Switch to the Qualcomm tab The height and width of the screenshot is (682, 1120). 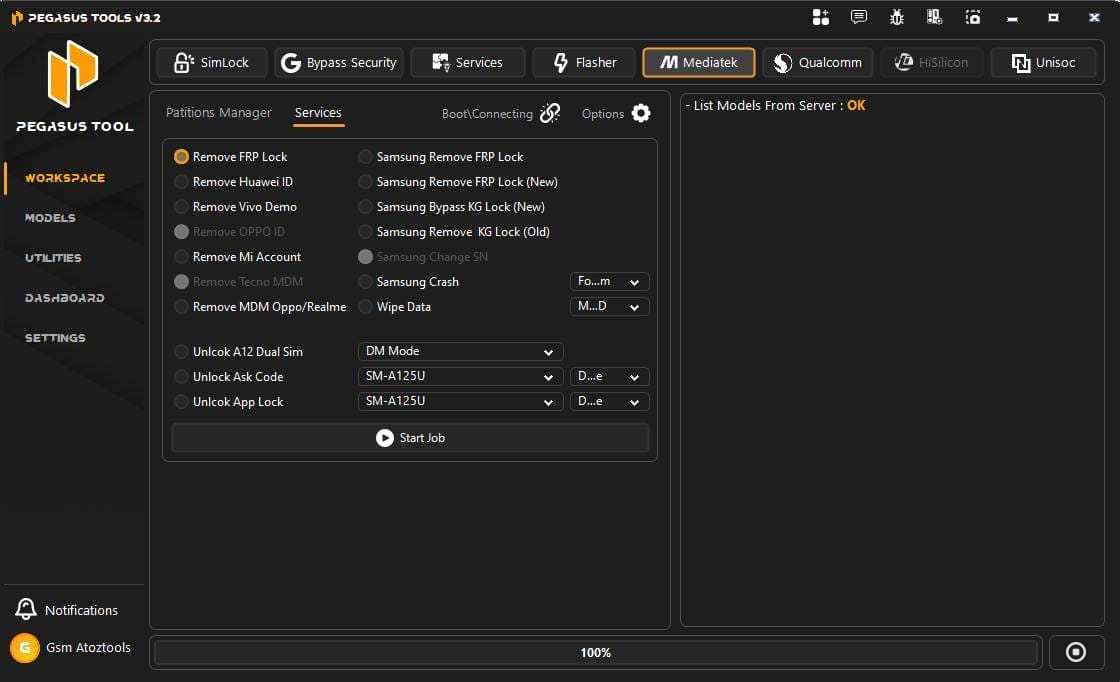[x=817, y=62]
